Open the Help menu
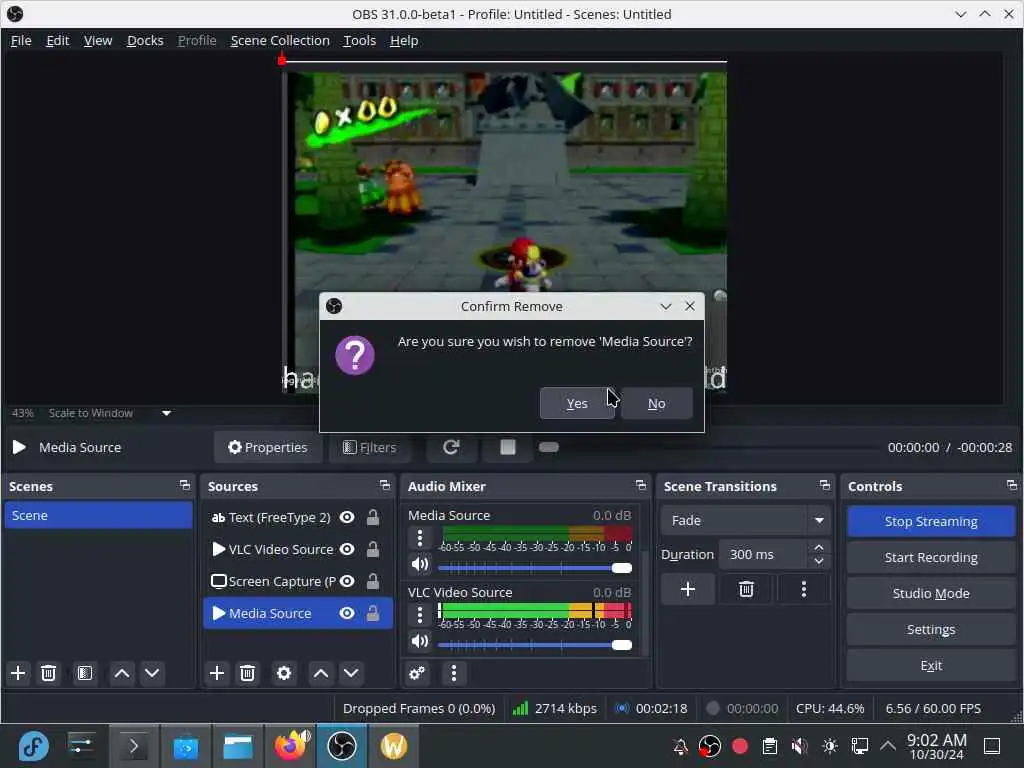 [404, 40]
